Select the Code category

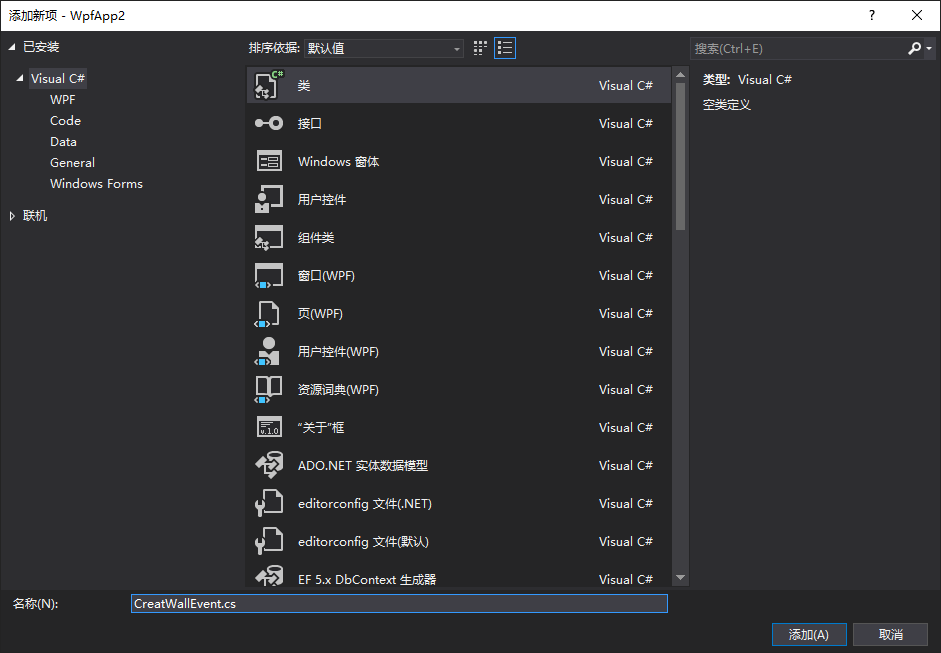coord(65,121)
